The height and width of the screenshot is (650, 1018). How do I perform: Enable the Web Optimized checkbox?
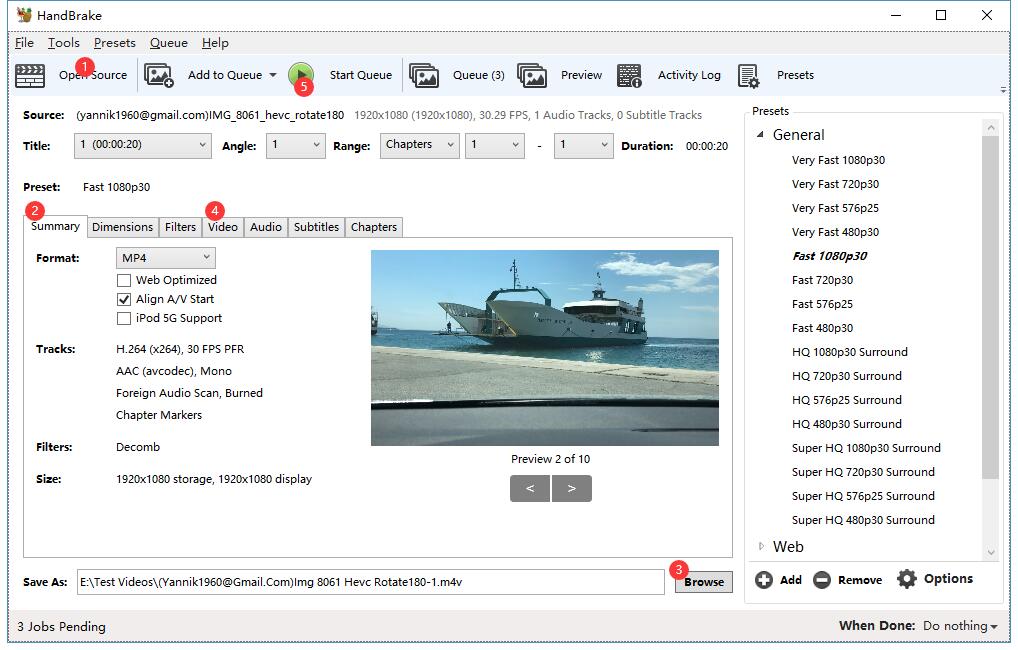[123, 281]
